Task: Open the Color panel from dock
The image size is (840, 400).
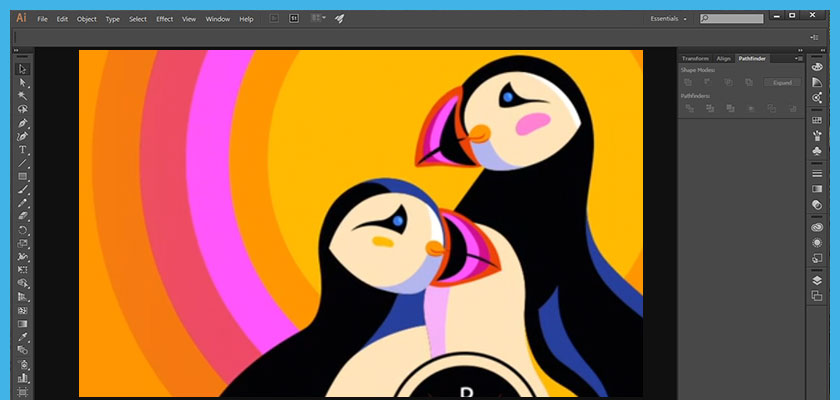Action: (x=816, y=67)
